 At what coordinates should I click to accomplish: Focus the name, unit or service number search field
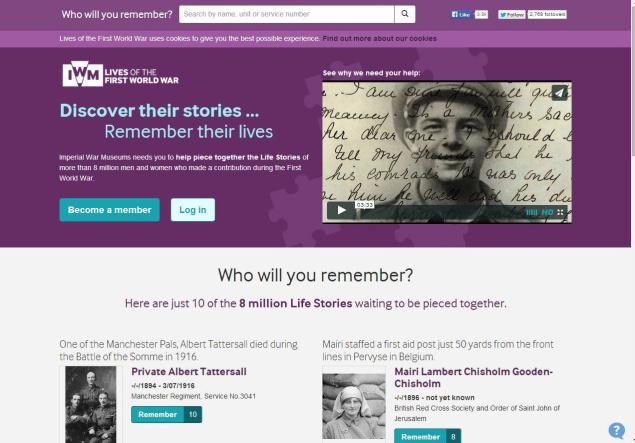(287, 14)
